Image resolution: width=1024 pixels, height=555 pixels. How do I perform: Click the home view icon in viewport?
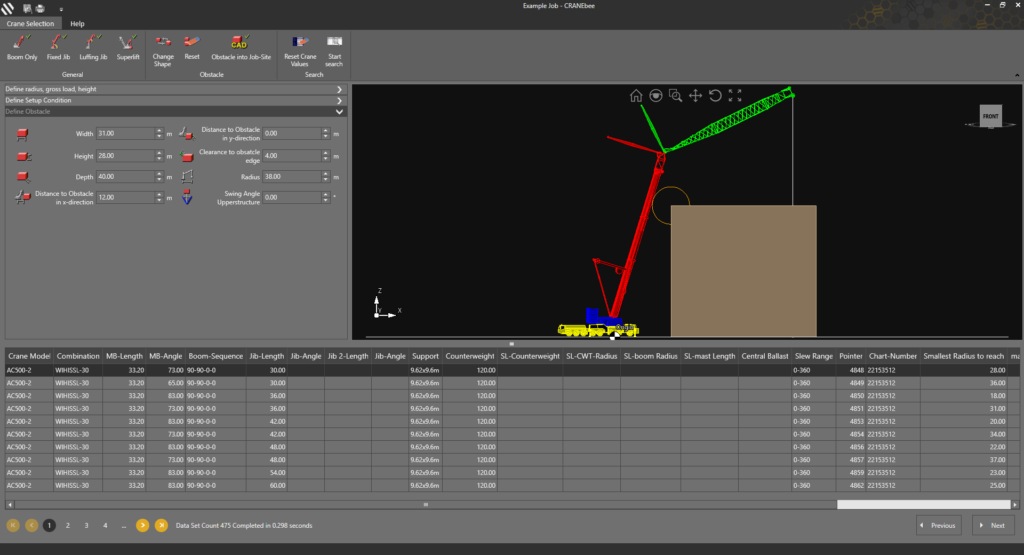pos(635,96)
